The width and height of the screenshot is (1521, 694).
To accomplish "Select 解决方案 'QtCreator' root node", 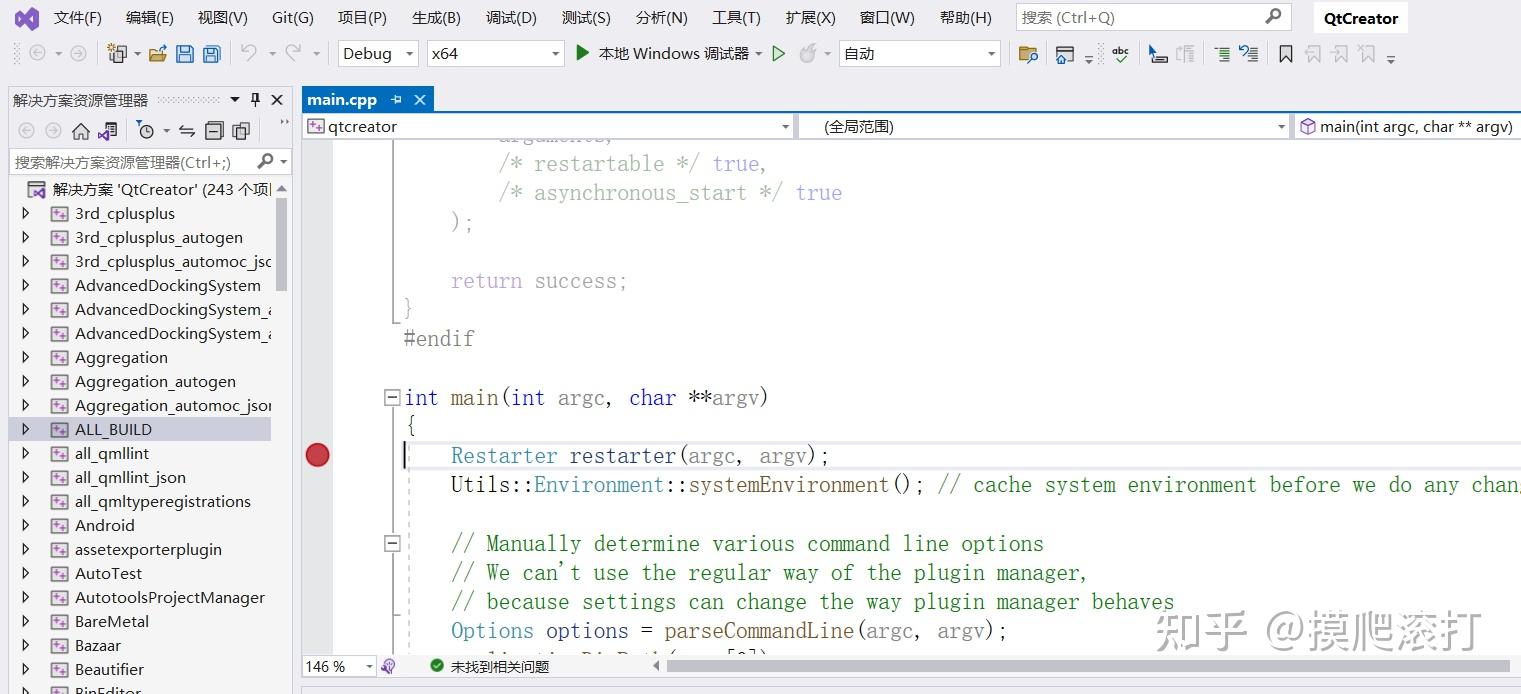I will [x=150, y=189].
